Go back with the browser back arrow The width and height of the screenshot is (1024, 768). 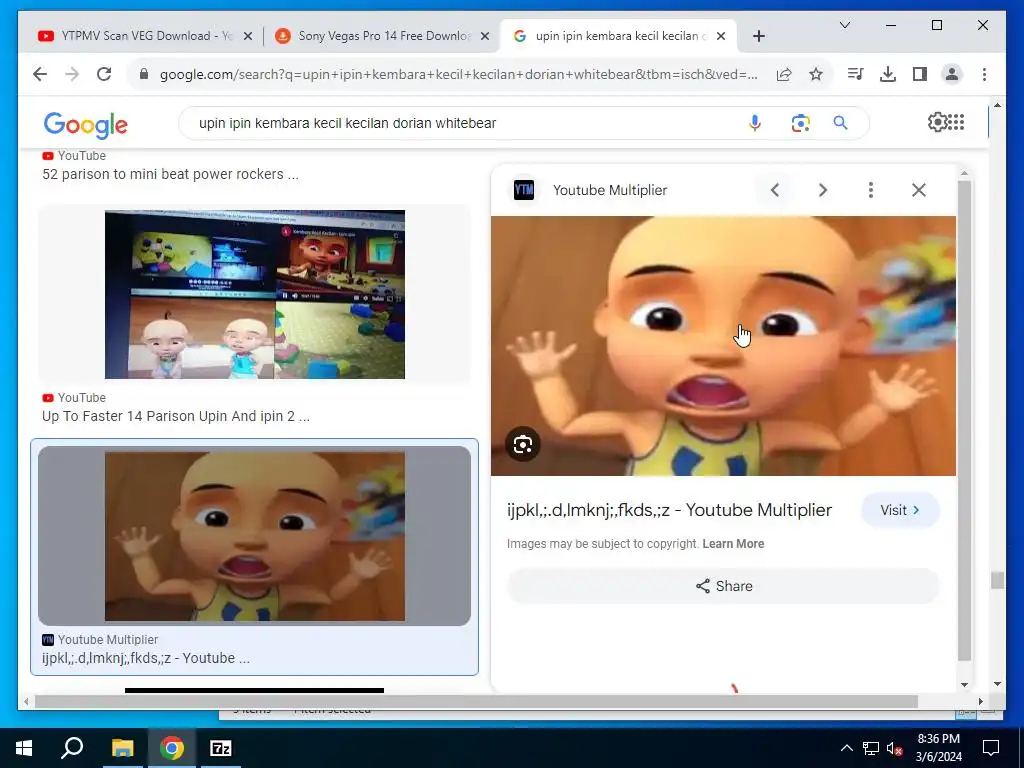(x=40, y=74)
